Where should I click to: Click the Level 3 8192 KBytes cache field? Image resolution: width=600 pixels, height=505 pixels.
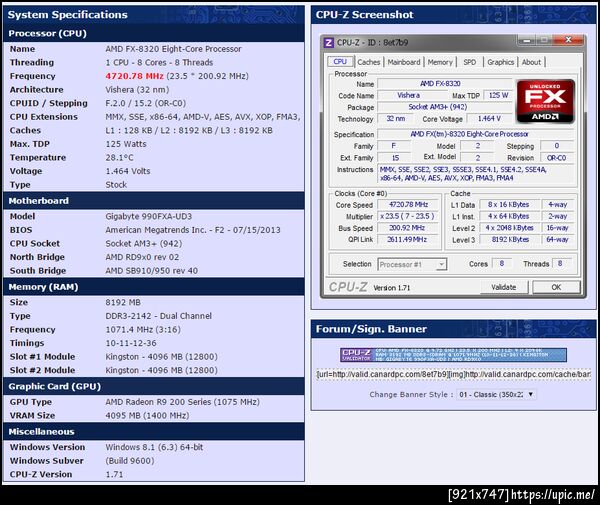[x=510, y=239]
